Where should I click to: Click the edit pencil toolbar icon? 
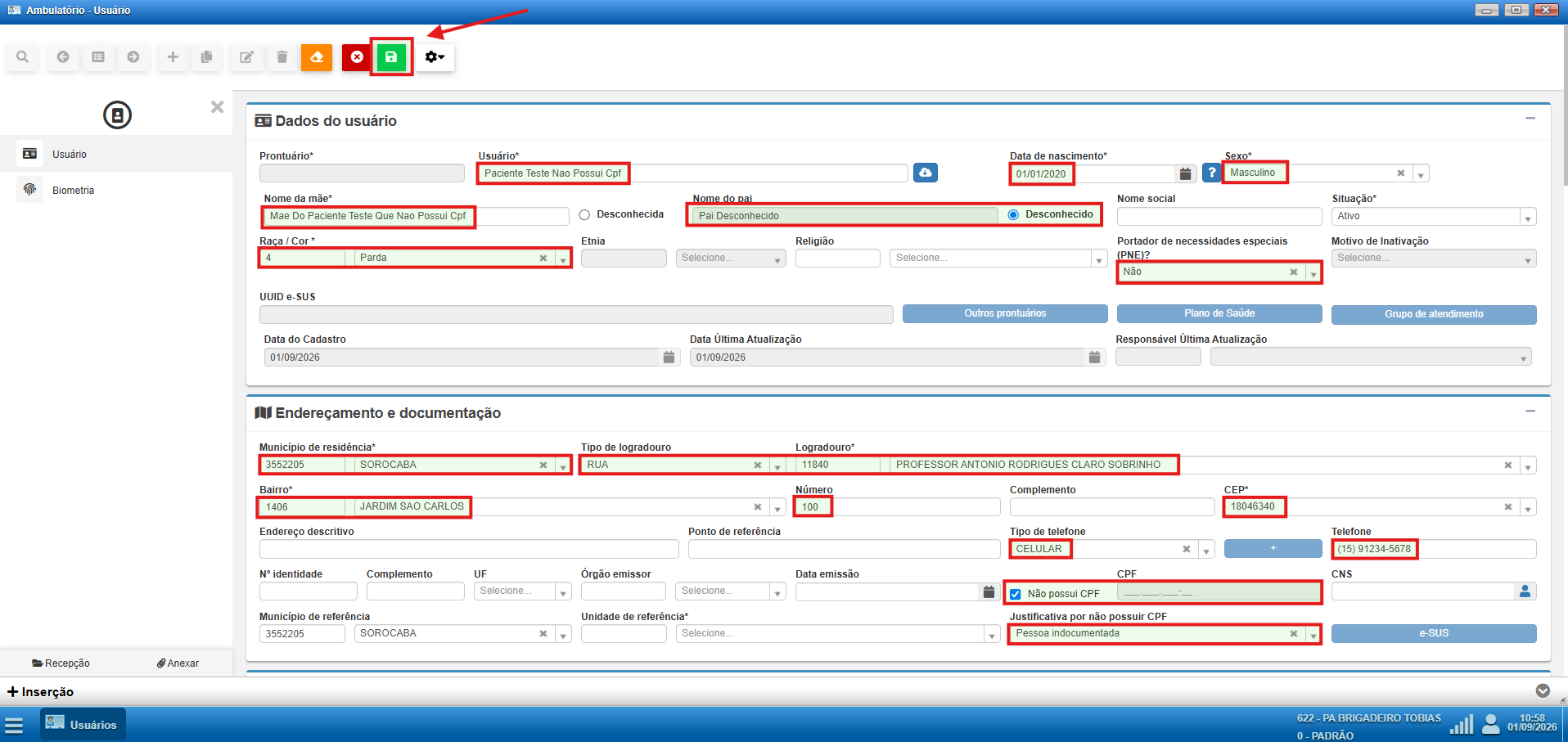[246, 57]
